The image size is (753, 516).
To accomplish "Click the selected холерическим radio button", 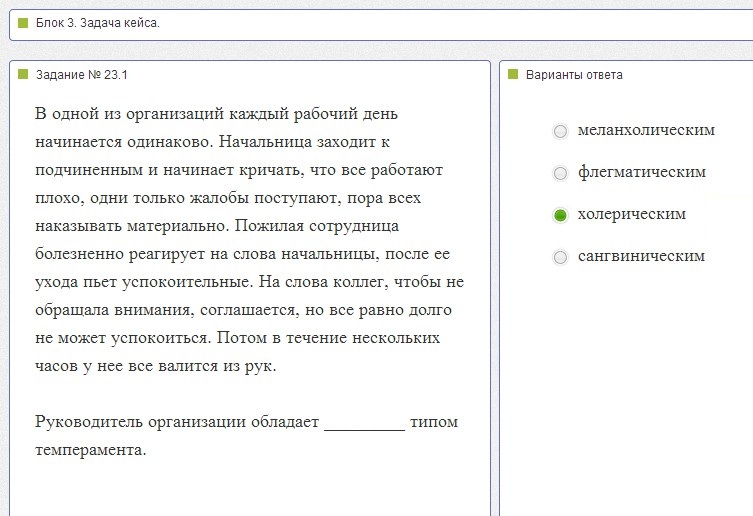I will click(560, 215).
